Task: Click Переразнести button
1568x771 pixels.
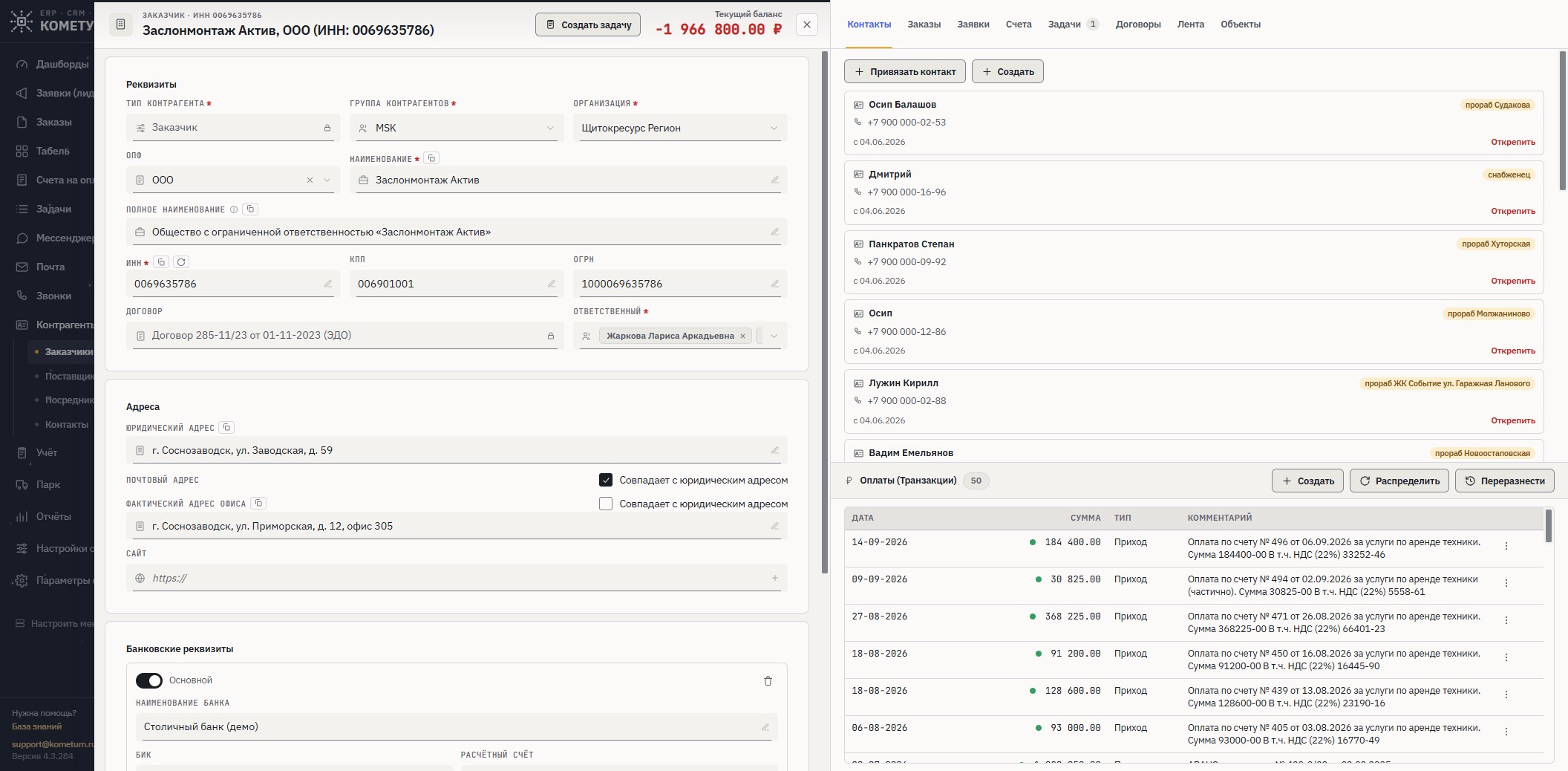Action: pos(1505,481)
